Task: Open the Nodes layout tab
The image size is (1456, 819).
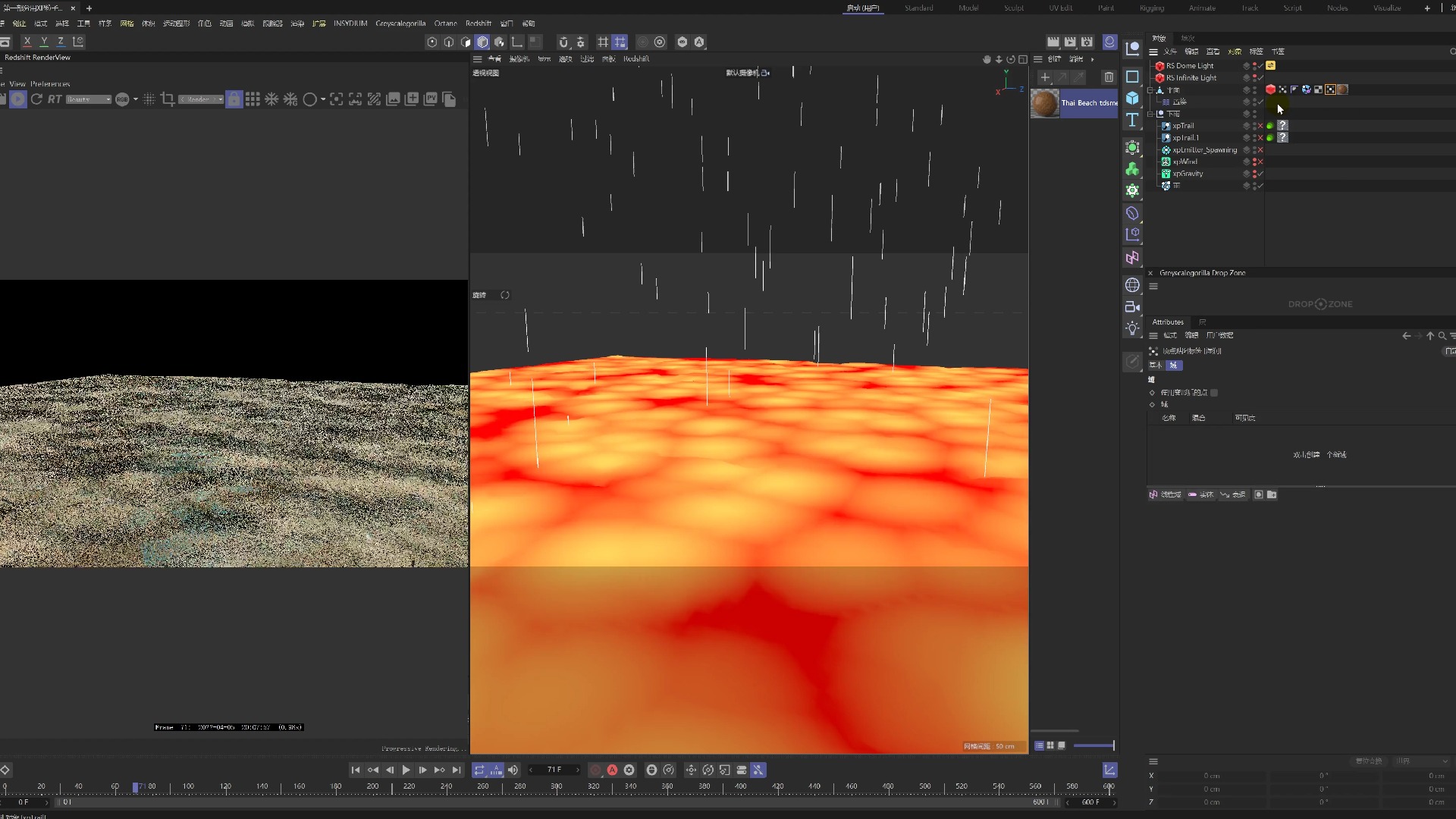Action: click(x=1338, y=8)
